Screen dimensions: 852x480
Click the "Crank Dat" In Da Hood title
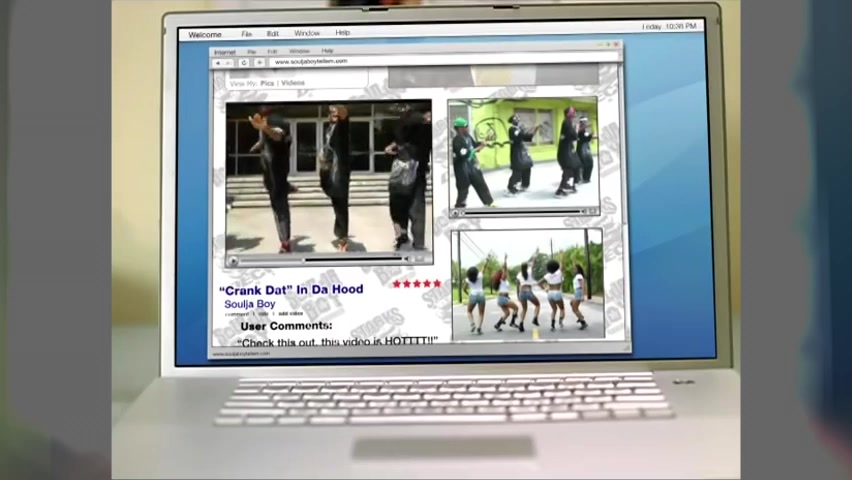click(x=291, y=290)
